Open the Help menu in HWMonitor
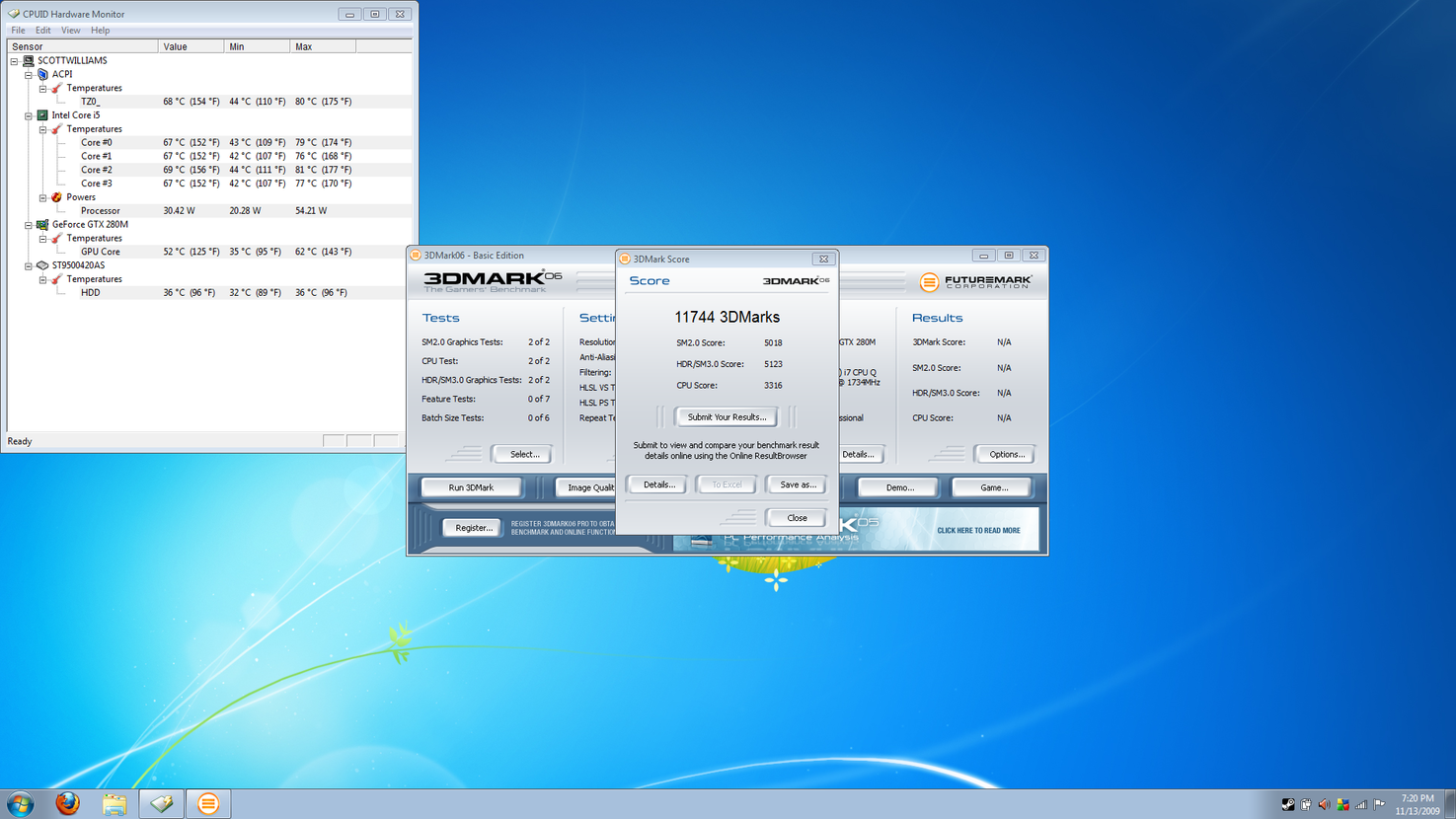The image size is (1456, 819). pyautogui.click(x=100, y=31)
